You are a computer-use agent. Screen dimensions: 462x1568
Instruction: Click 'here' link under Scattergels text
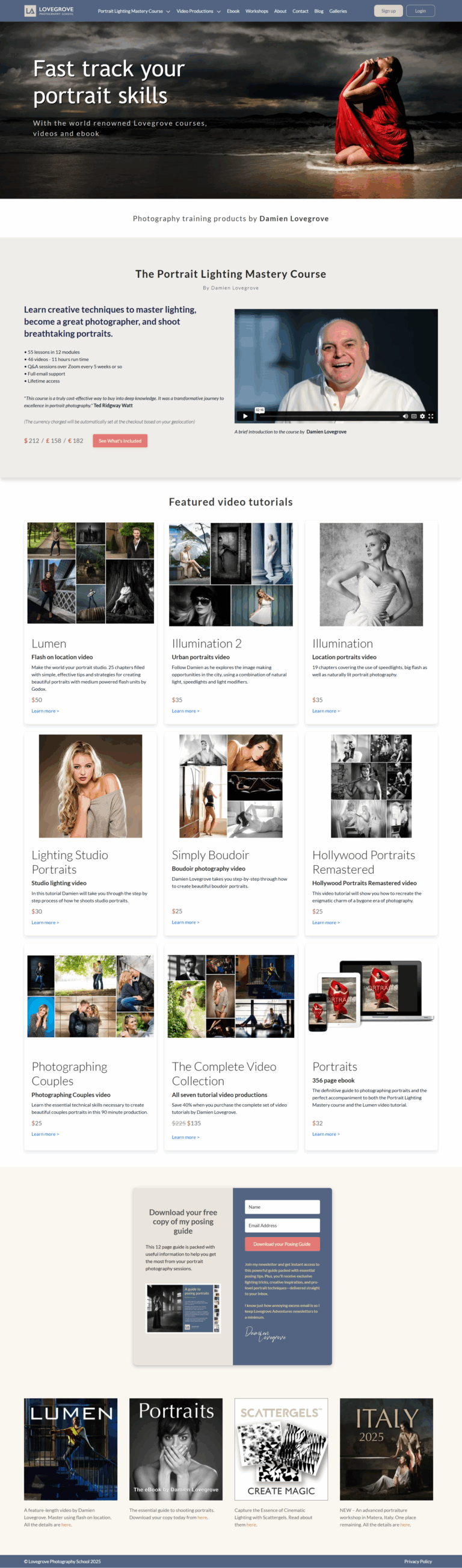pyautogui.click(x=251, y=1525)
